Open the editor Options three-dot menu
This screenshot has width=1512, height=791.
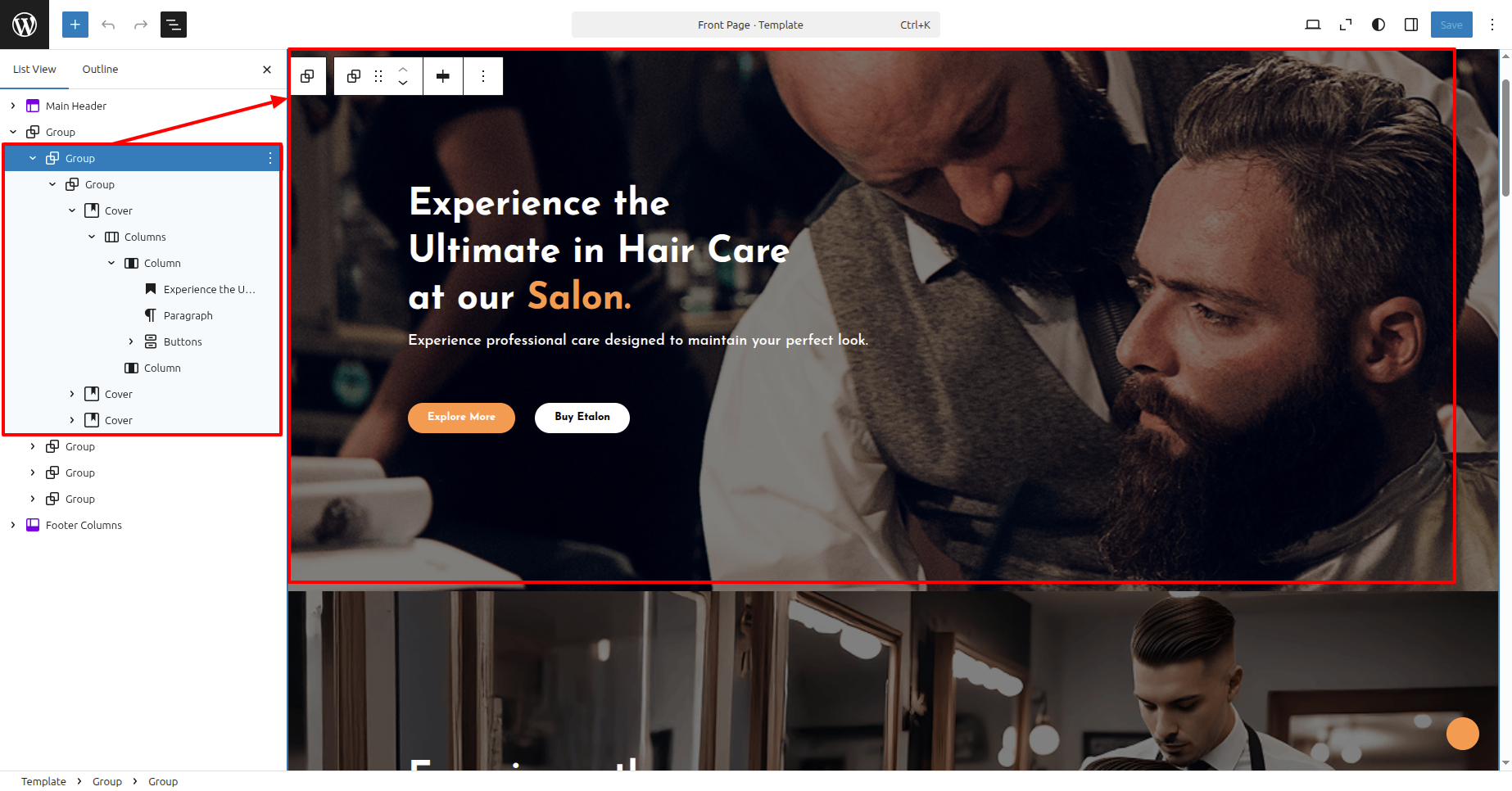coord(1492,25)
